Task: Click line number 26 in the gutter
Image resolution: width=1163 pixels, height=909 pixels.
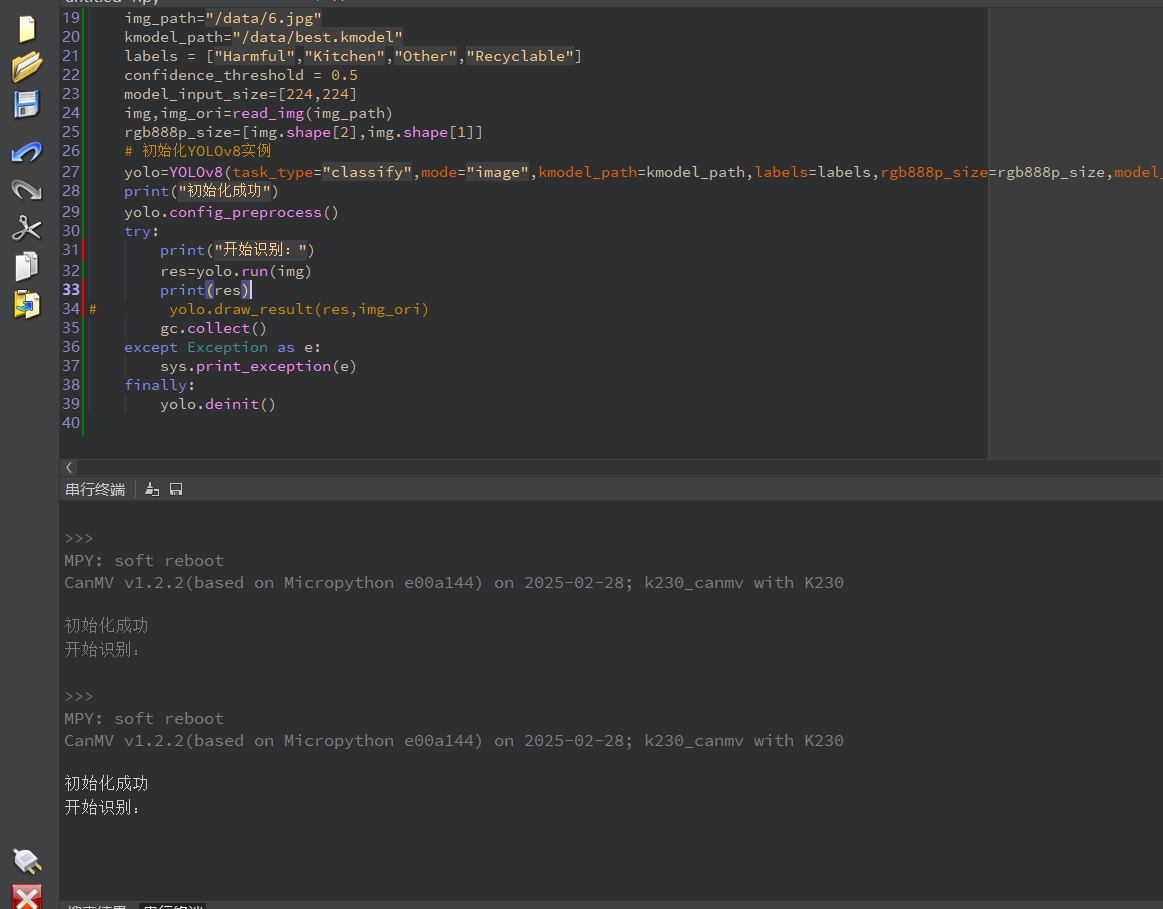Action: pyautogui.click(x=71, y=151)
